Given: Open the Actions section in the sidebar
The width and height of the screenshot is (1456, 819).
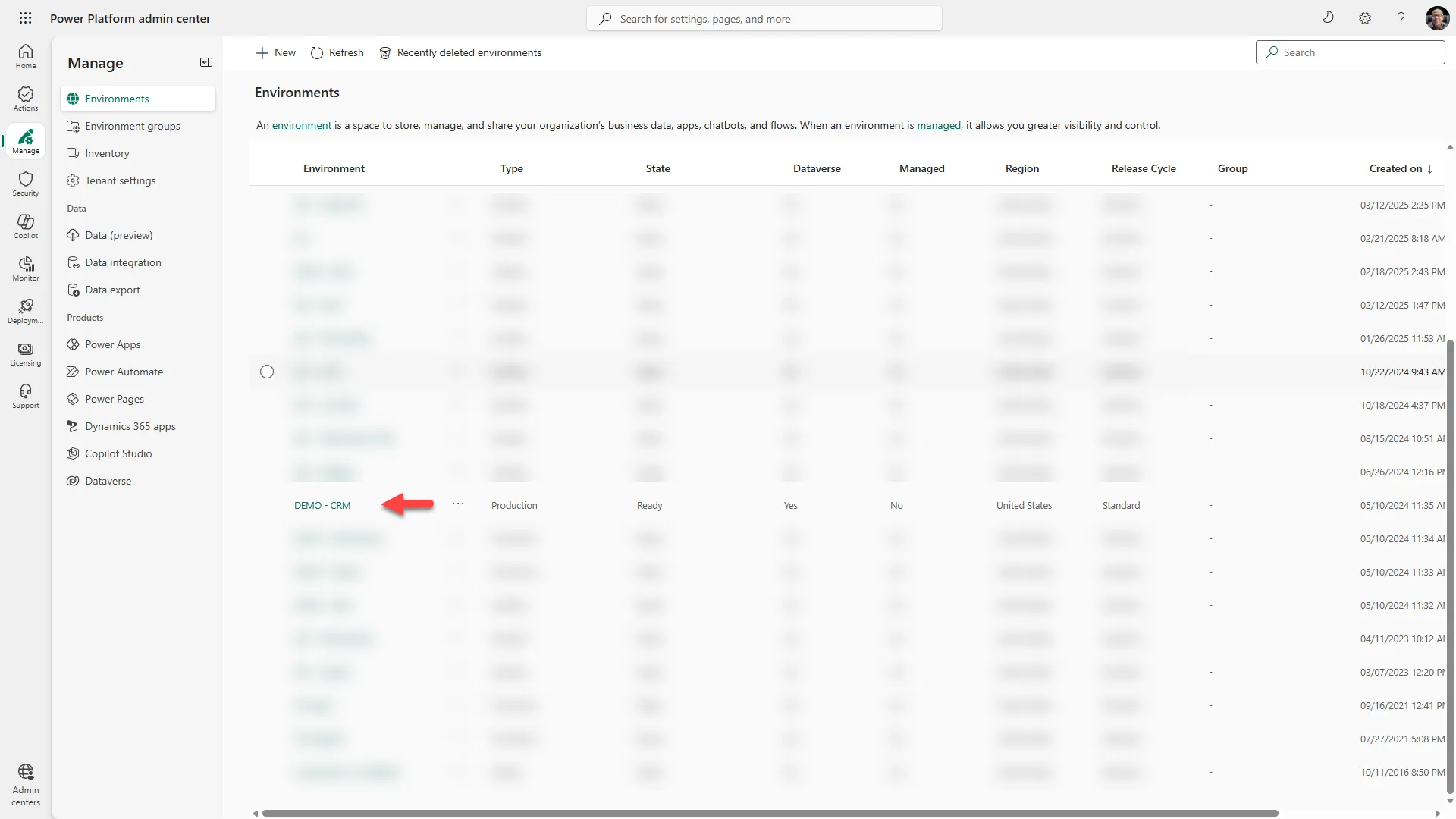Looking at the screenshot, I should pos(25,98).
